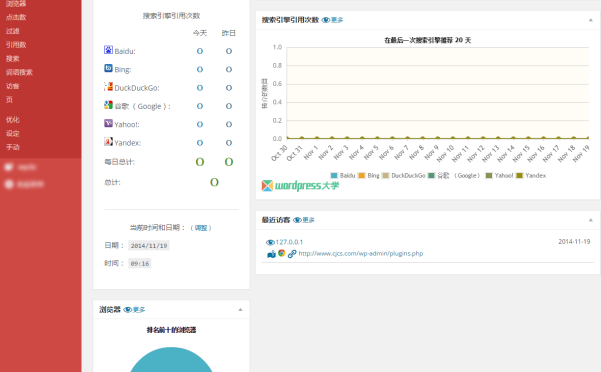Click the 每日总计 yesterday total
The width and height of the screenshot is (601, 372).
[x=229, y=162]
